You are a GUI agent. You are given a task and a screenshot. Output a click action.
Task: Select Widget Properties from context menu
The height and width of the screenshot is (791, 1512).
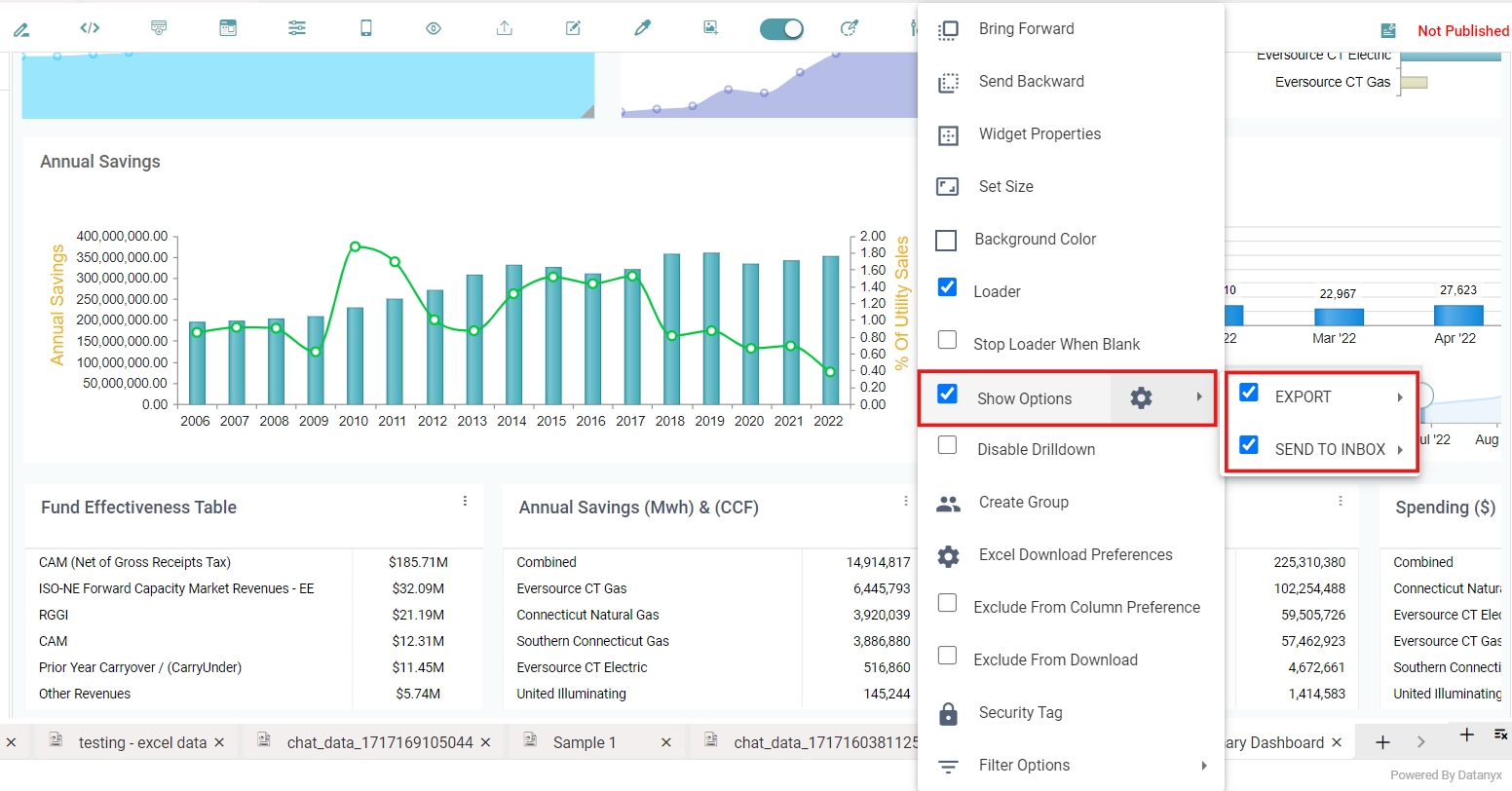[x=1039, y=134]
